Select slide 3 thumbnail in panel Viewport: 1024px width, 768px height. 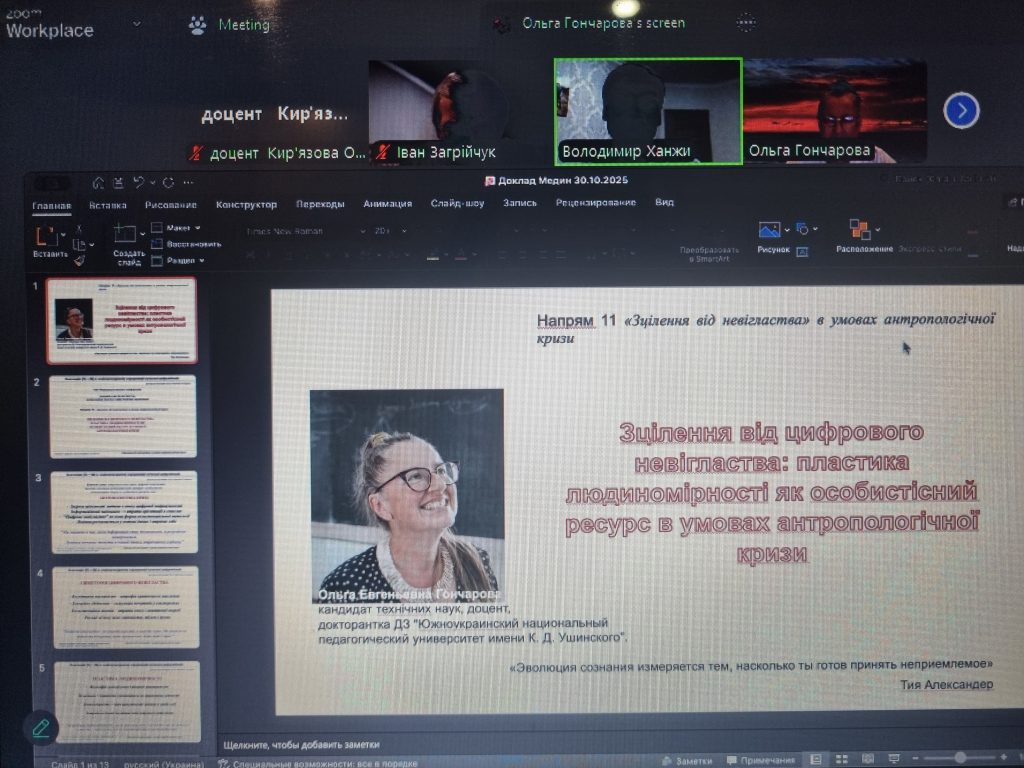click(124, 513)
